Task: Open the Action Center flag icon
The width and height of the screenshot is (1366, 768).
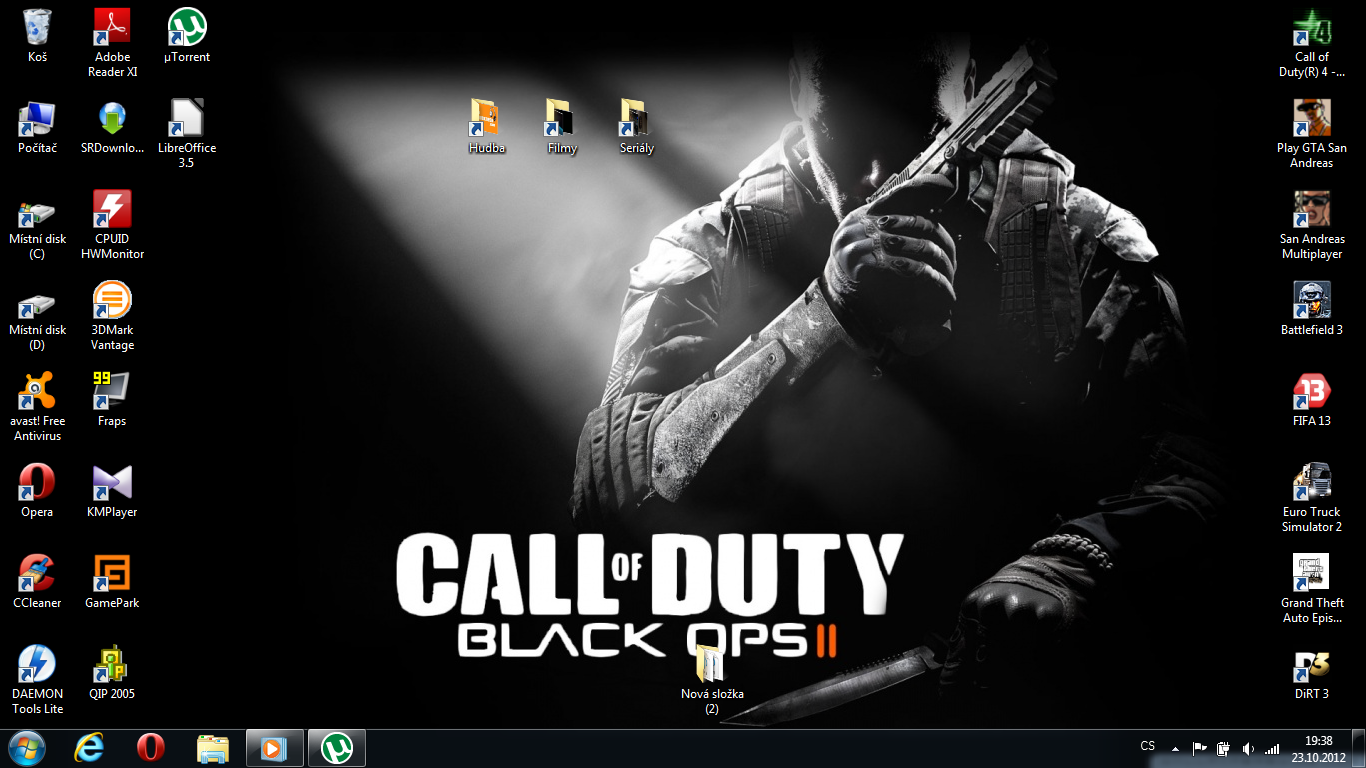Action: [x=1199, y=748]
